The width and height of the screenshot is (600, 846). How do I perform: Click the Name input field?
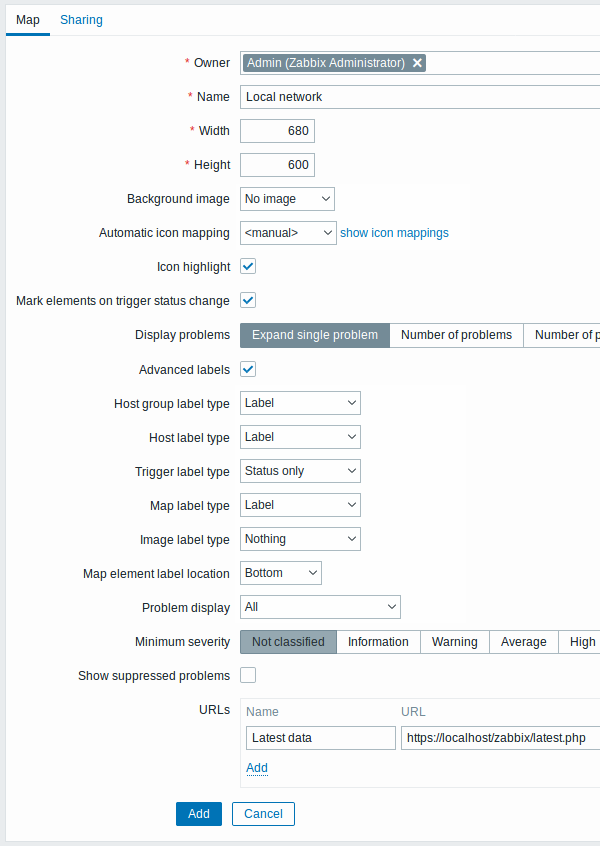click(x=420, y=97)
